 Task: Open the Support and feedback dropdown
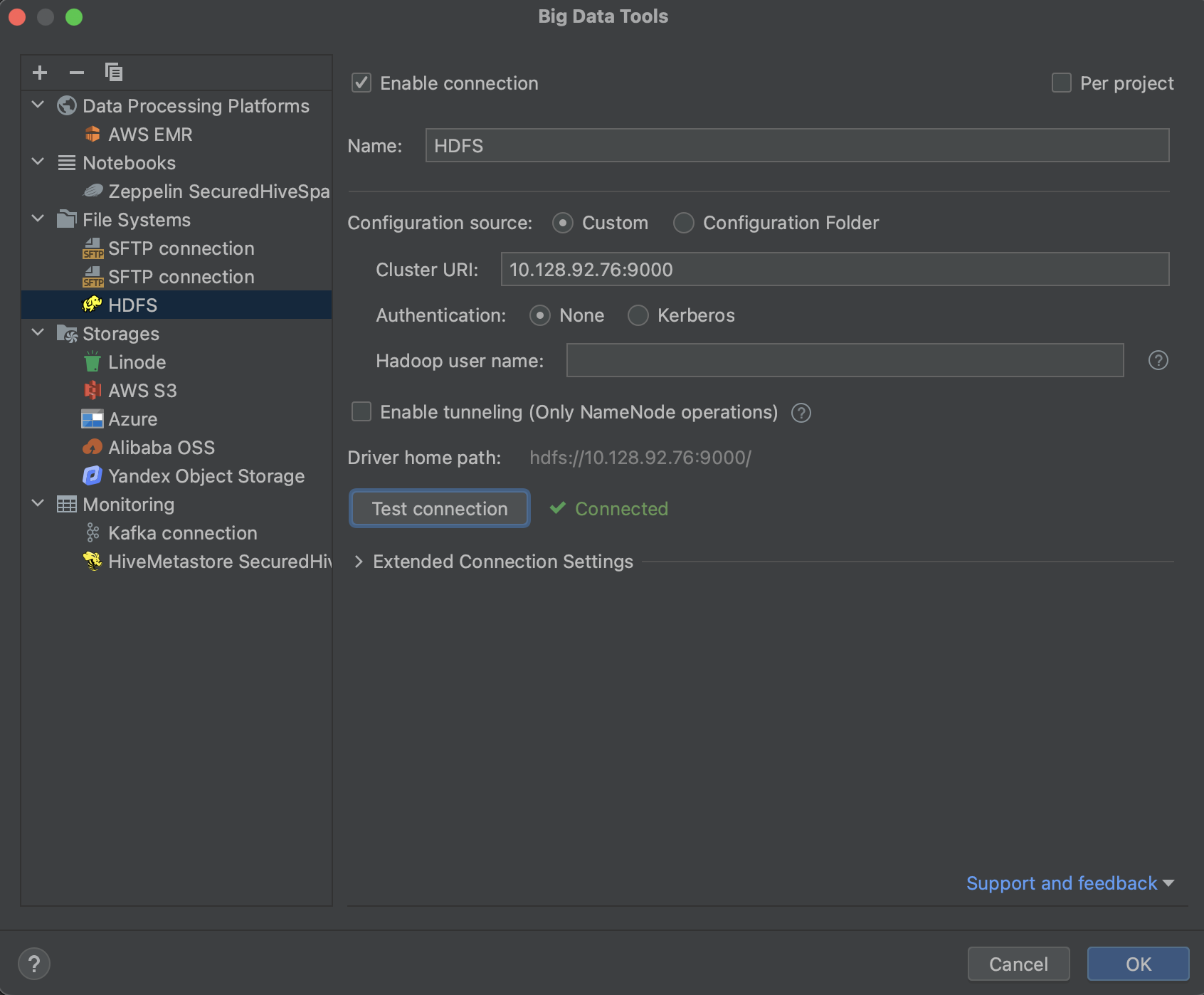point(1063,883)
